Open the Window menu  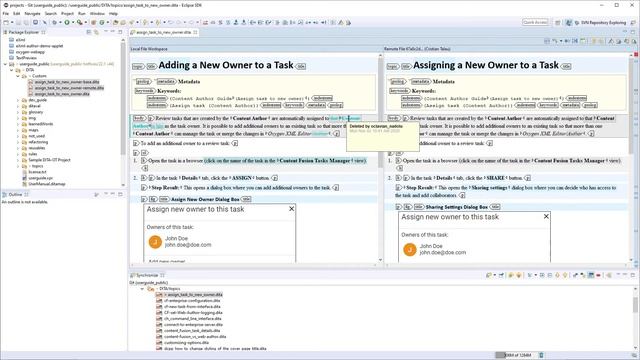[97, 13]
